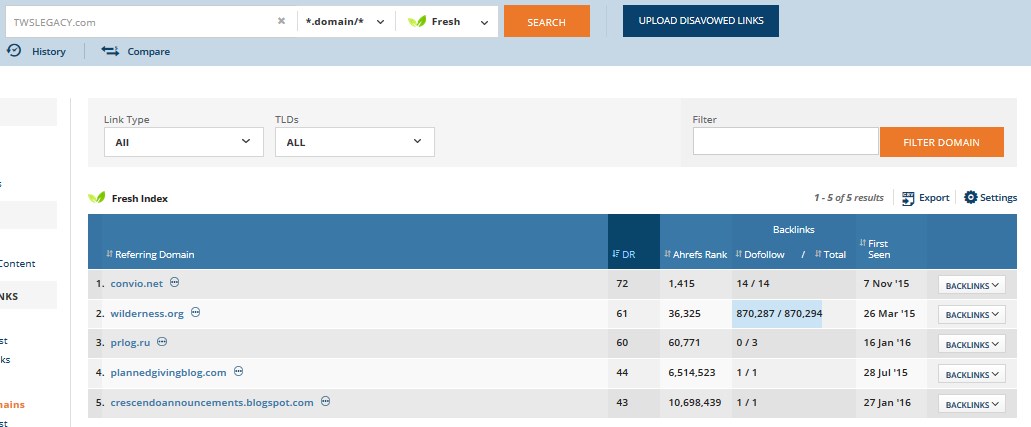Clear the TWSLEGACY.com search field
Viewport: 1031px width, 427px height.
tap(281, 21)
